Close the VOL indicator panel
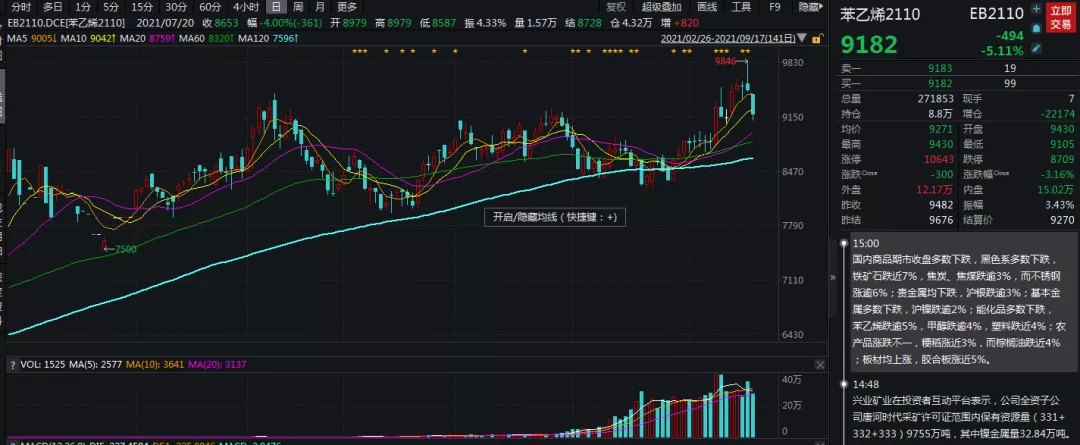This screenshot has height=445, width=1080. pyautogui.click(x=820, y=364)
